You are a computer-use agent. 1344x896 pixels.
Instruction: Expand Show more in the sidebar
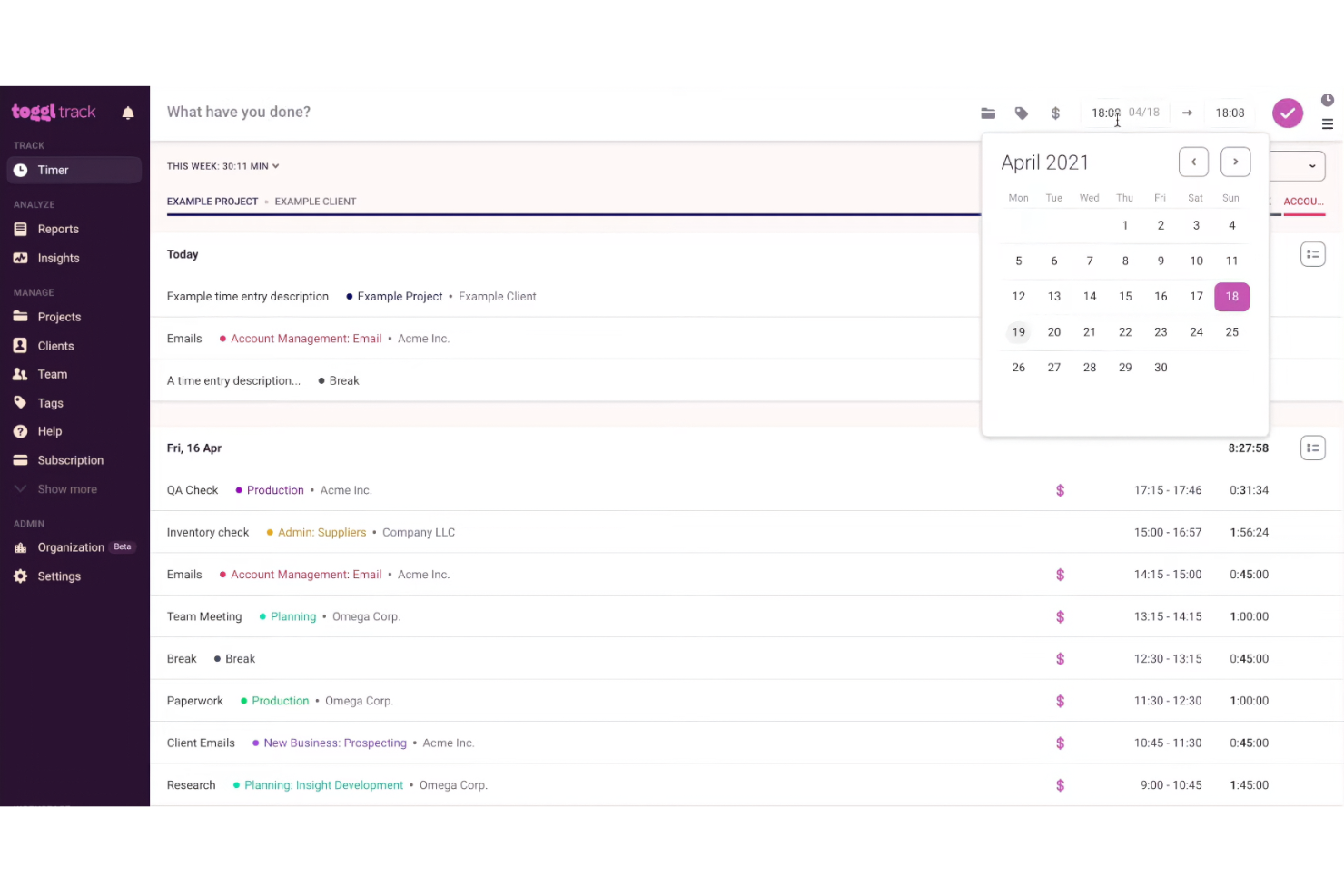coord(67,488)
